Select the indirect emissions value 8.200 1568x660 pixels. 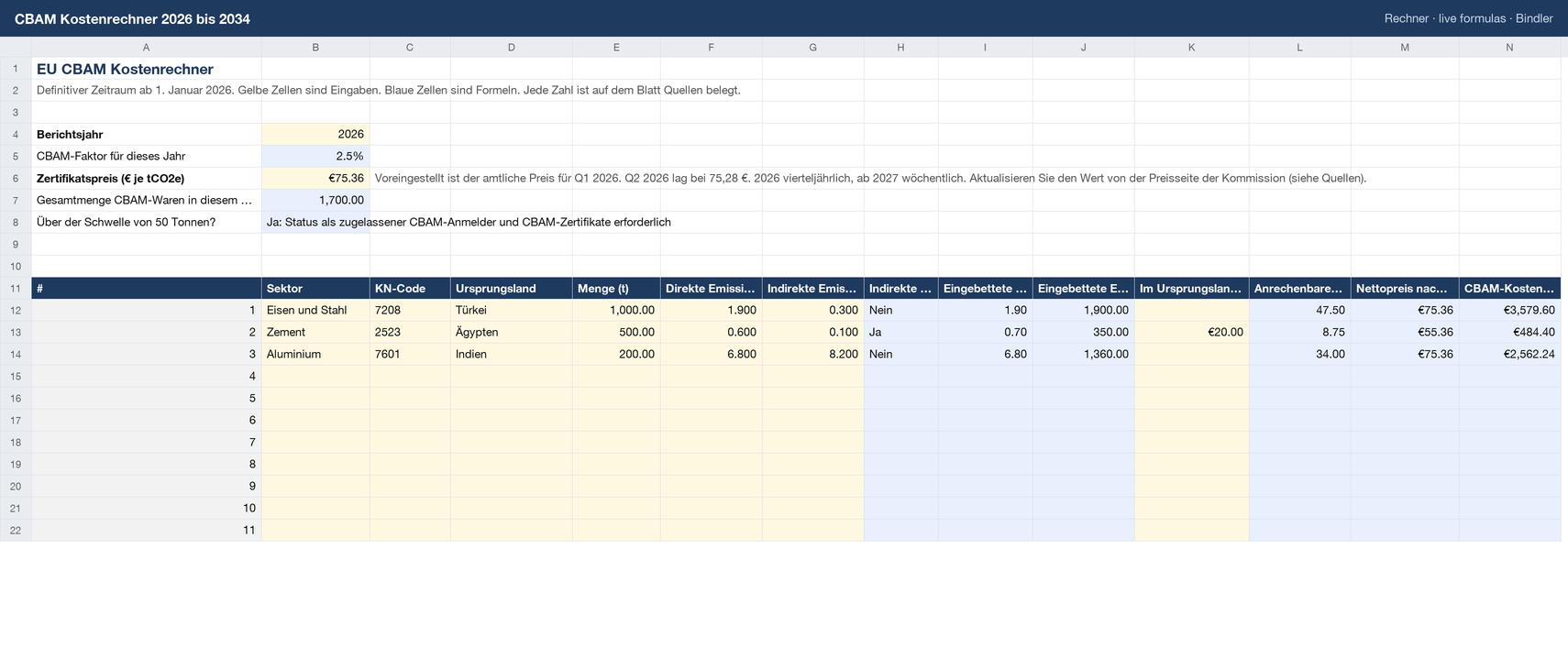(812, 354)
